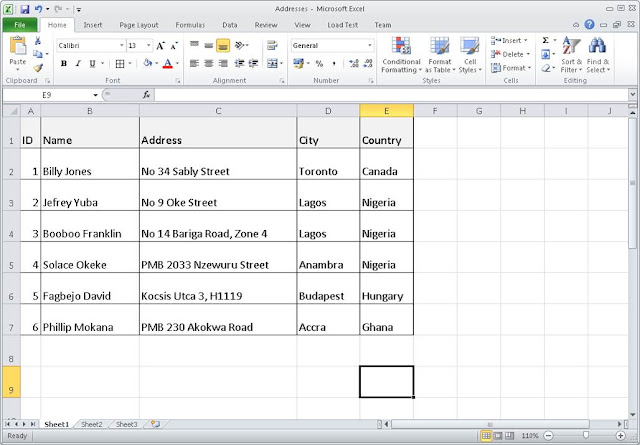Image resolution: width=640 pixels, height=445 pixels.
Task: Click the Orientation text angle icon
Action: (240, 45)
